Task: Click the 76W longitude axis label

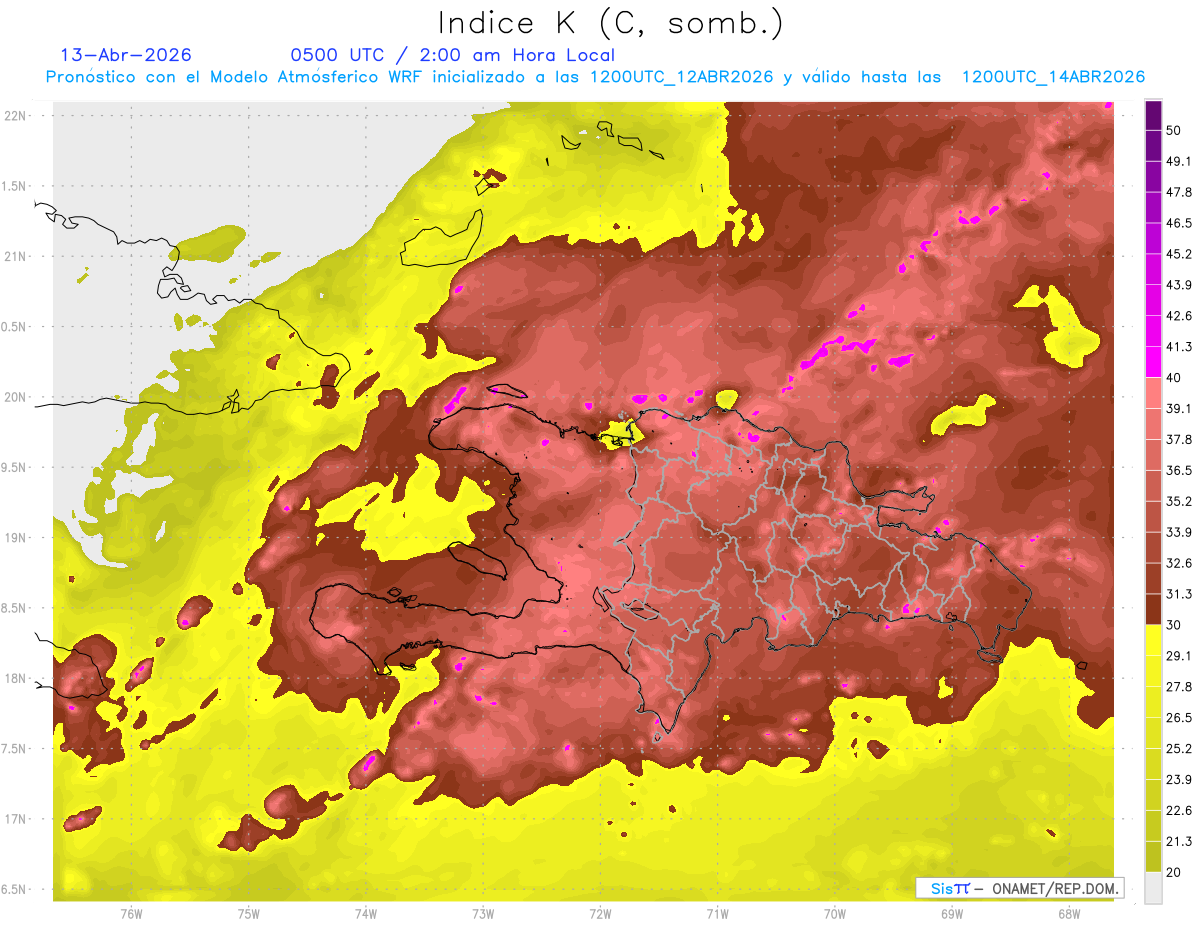Action: coord(131,914)
